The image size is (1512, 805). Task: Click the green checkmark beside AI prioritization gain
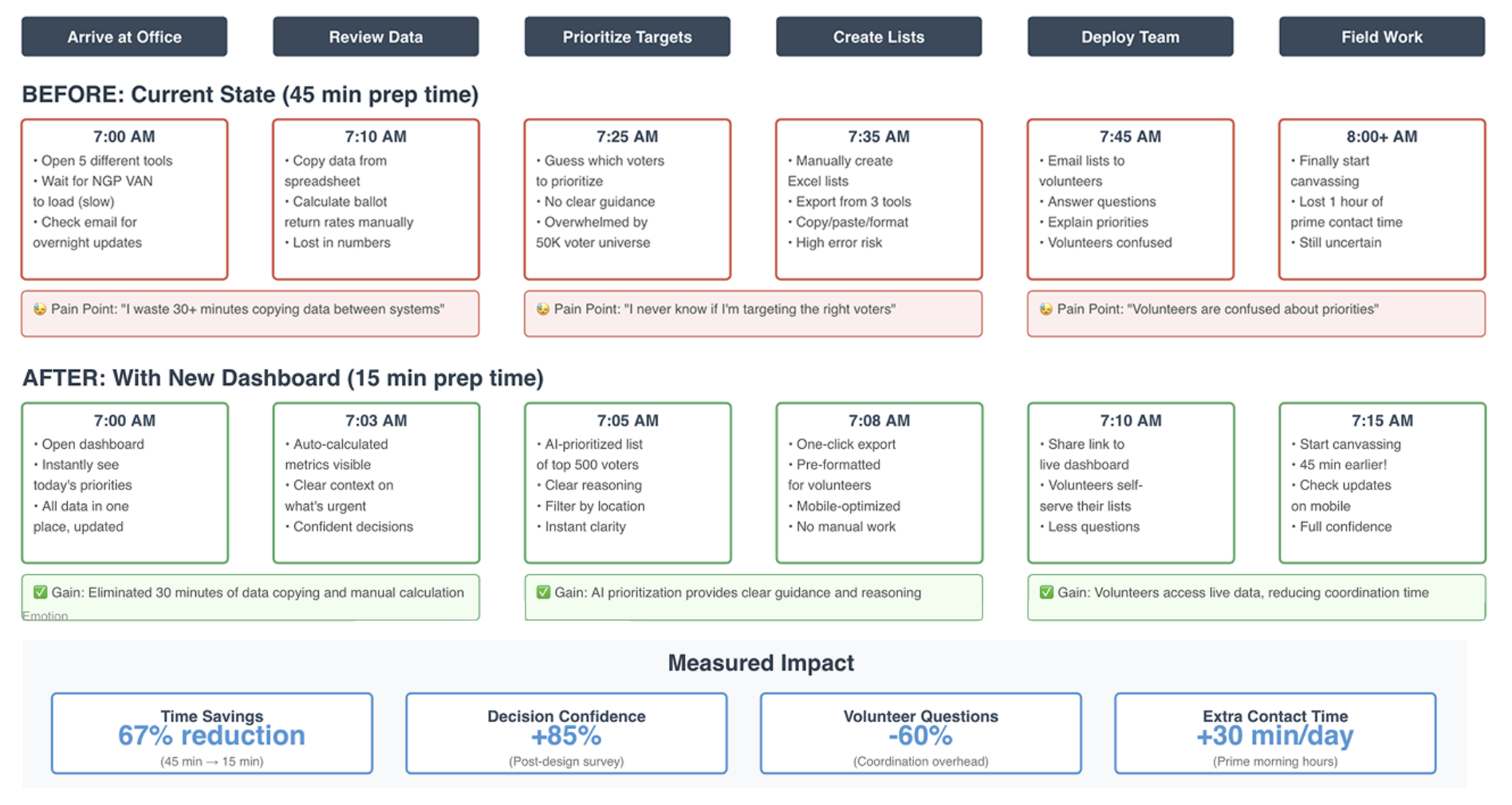(543, 592)
